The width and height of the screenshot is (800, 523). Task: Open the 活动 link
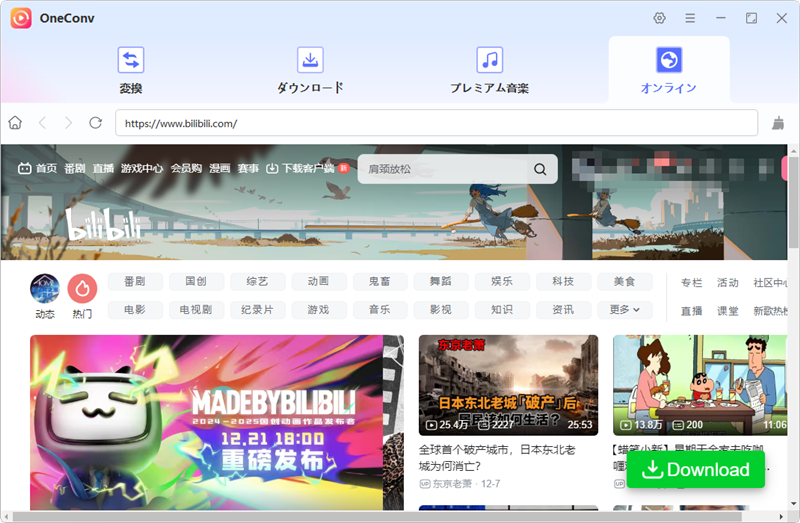coord(728,283)
